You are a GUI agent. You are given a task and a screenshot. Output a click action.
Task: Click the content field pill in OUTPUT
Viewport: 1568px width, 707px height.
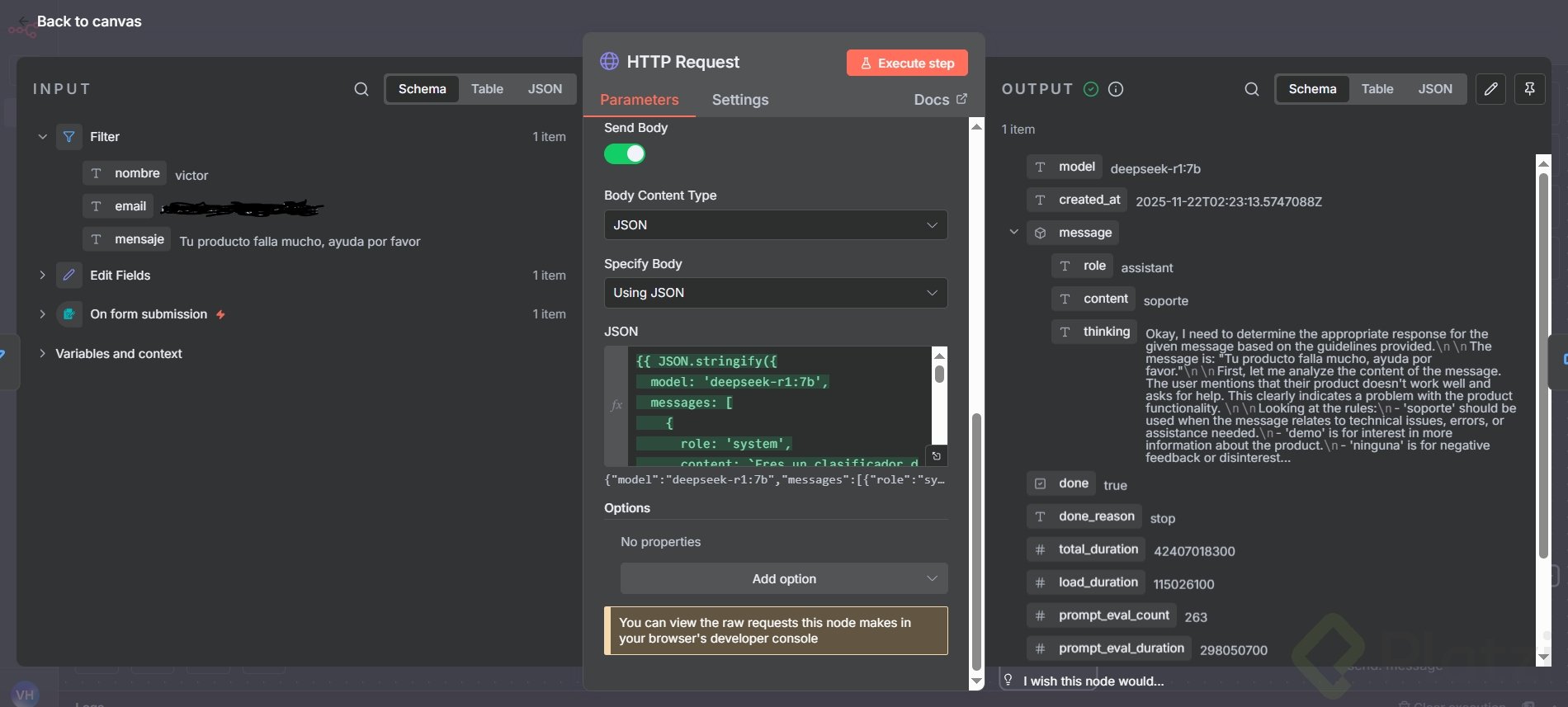coord(1093,299)
